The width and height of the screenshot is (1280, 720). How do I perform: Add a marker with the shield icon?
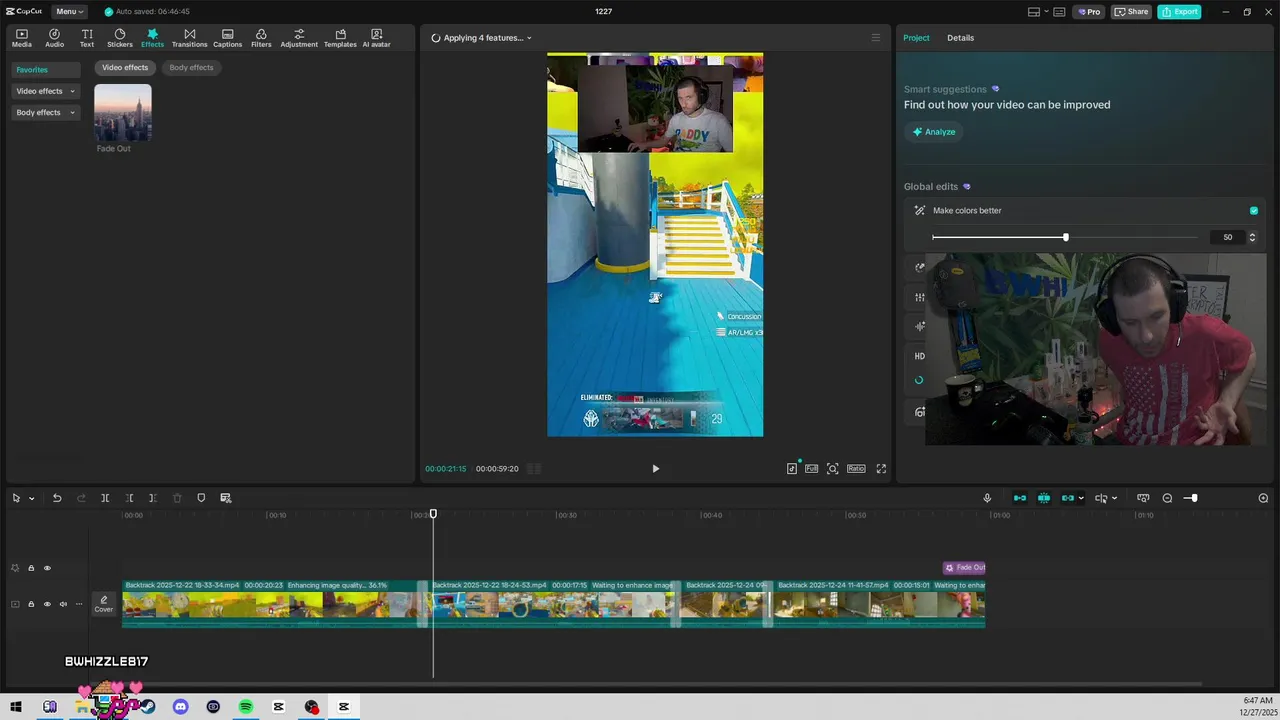click(x=201, y=498)
